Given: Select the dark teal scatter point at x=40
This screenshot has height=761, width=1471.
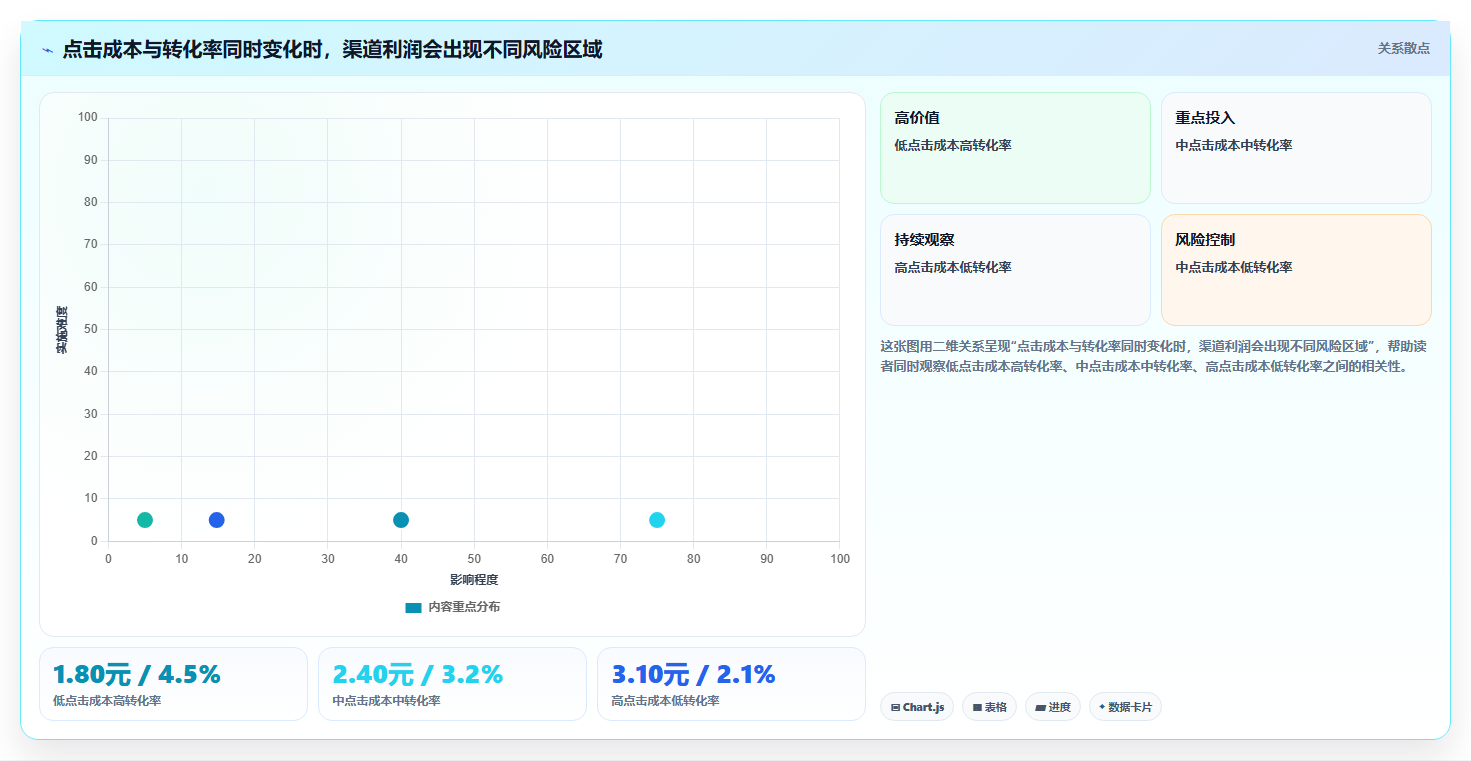Looking at the screenshot, I should point(401,520).
